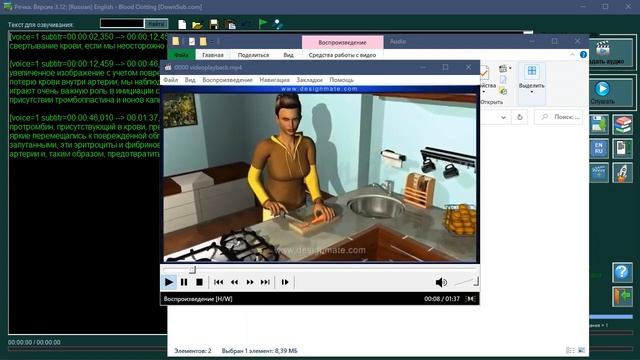The width and height of the screenshot is (640, 360).
Task: Open the Video Tools ribbon tab
Action: pos(342,55)
